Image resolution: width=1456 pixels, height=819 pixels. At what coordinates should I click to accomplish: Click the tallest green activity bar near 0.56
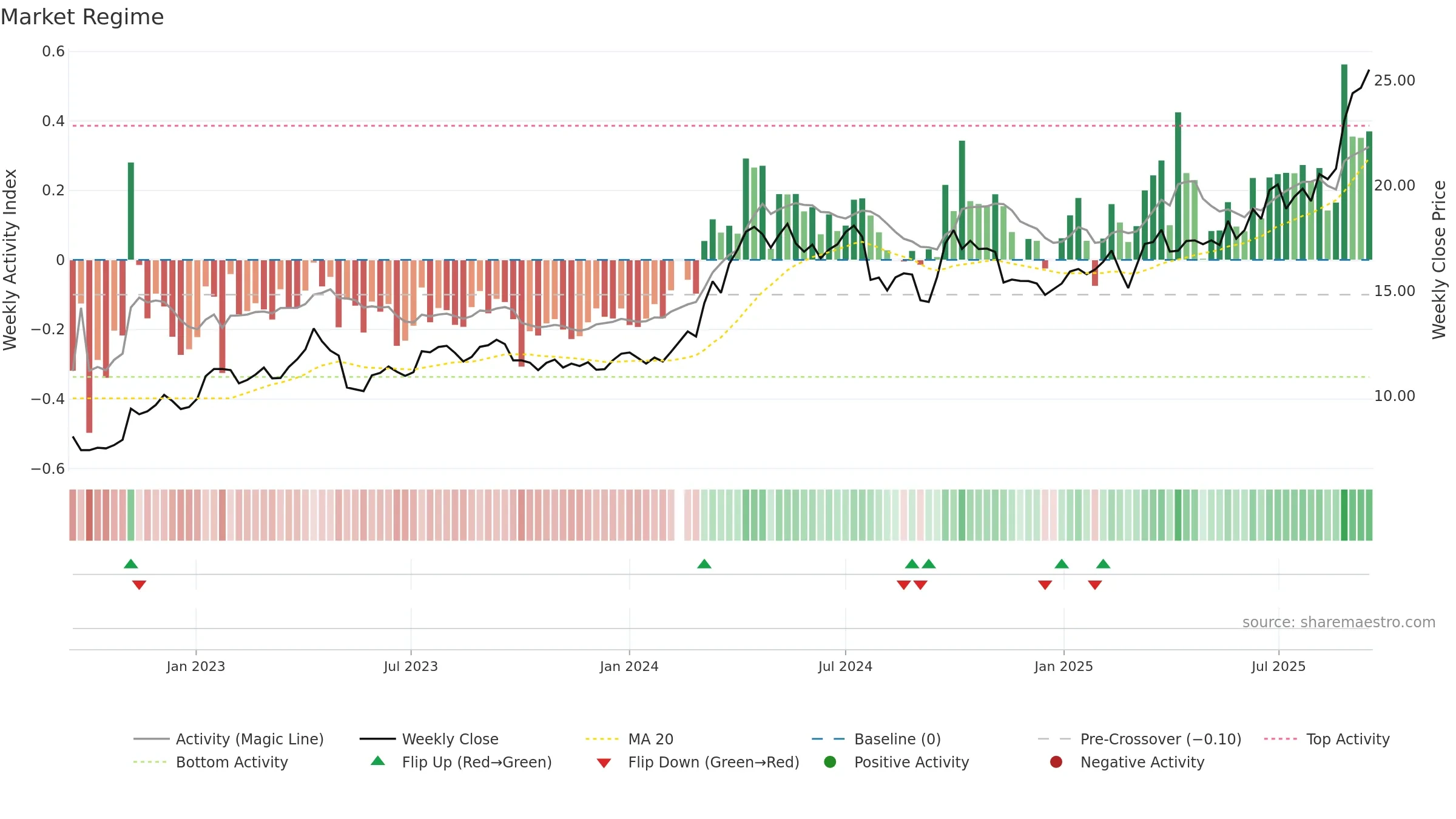(x=1344, y=162)
